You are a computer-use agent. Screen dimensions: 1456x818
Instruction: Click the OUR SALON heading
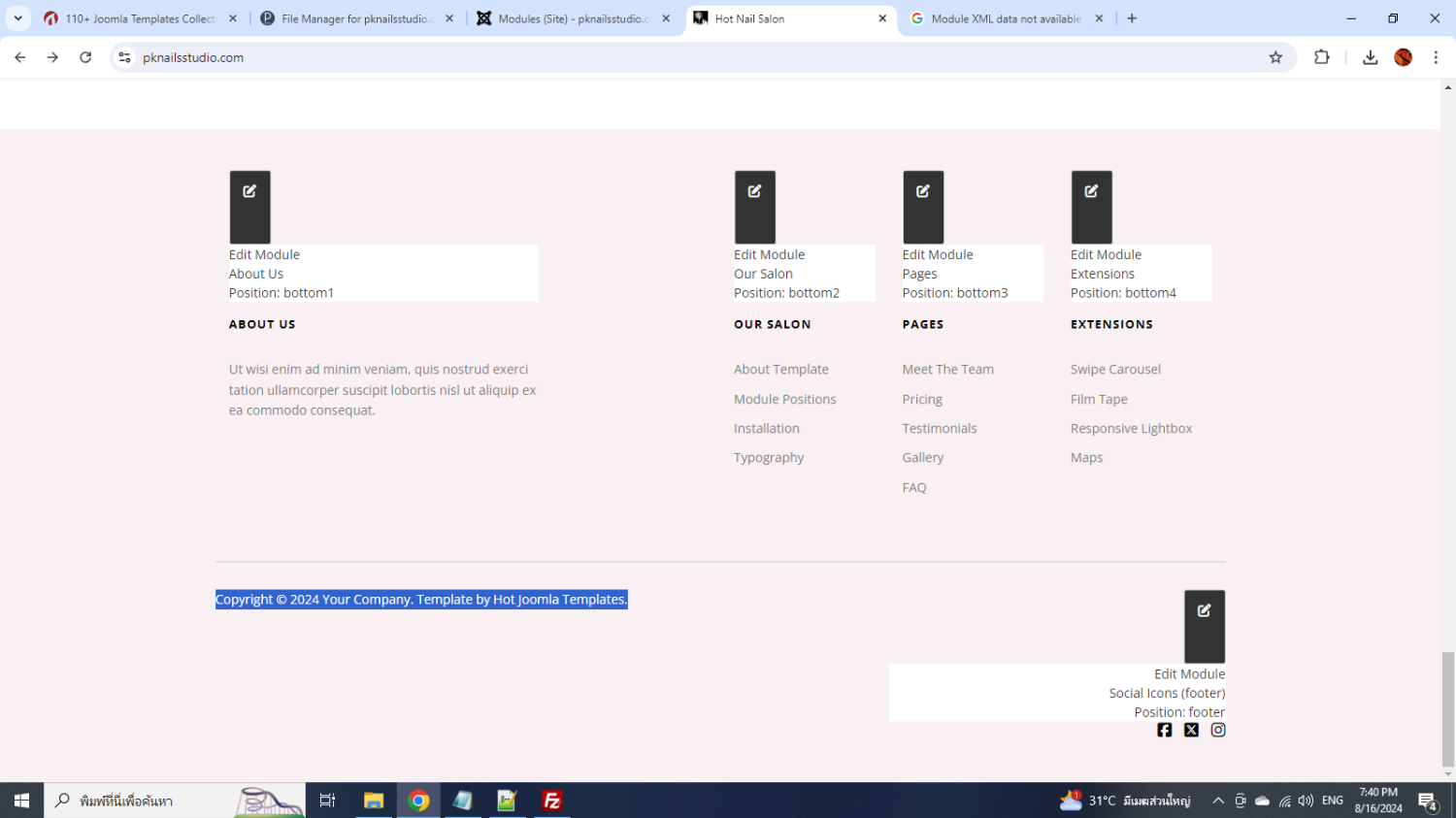tap(773, 324)
